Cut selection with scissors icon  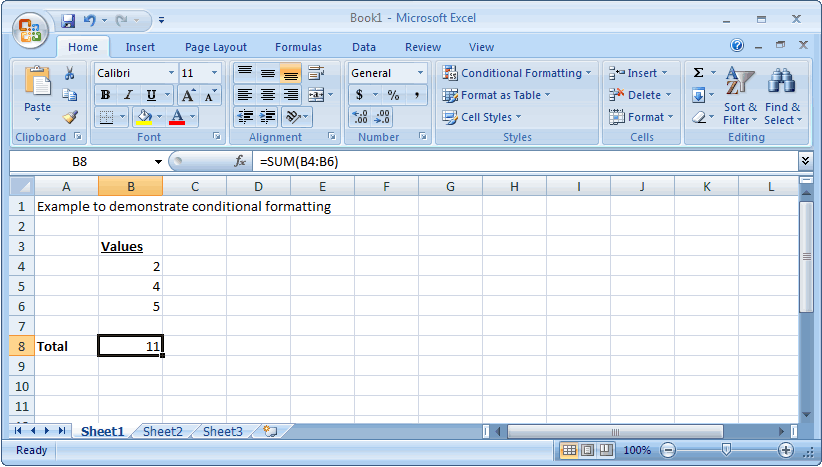pyautogui.click(x=69, y=73)
